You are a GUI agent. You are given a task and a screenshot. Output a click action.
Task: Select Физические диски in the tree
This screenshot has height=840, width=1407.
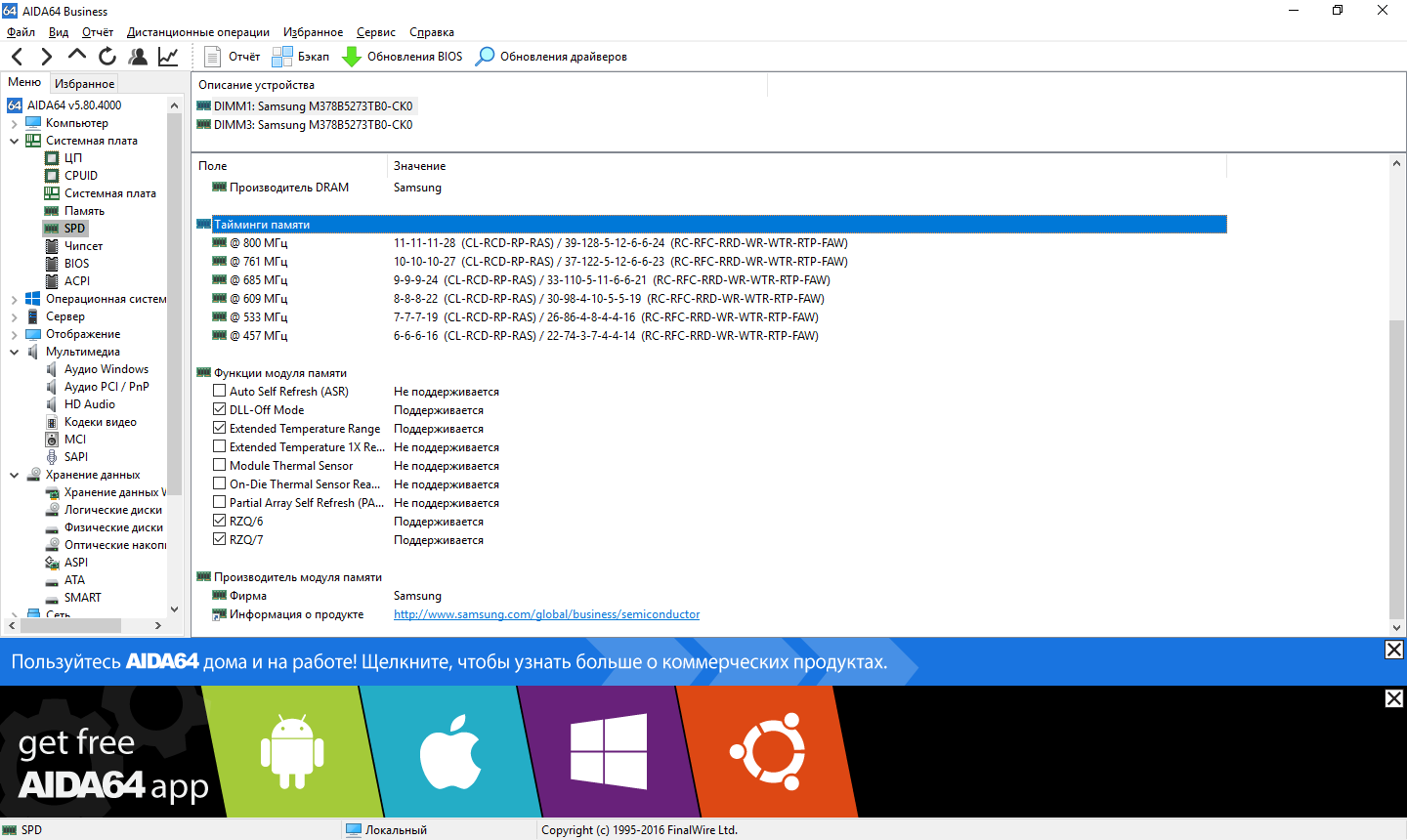coord(113,527)
